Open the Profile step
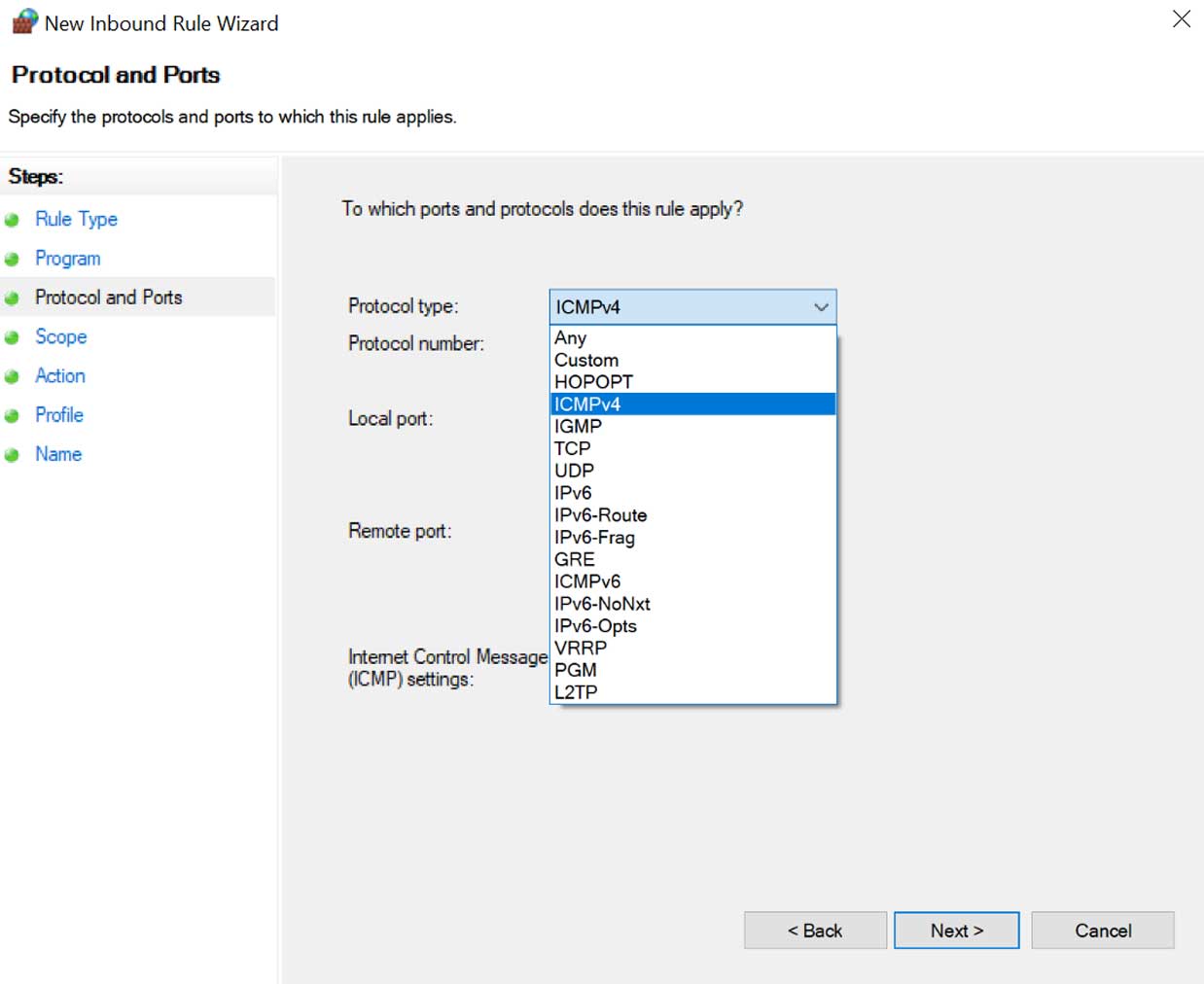1204x984 pixels. tap(59, 415)
